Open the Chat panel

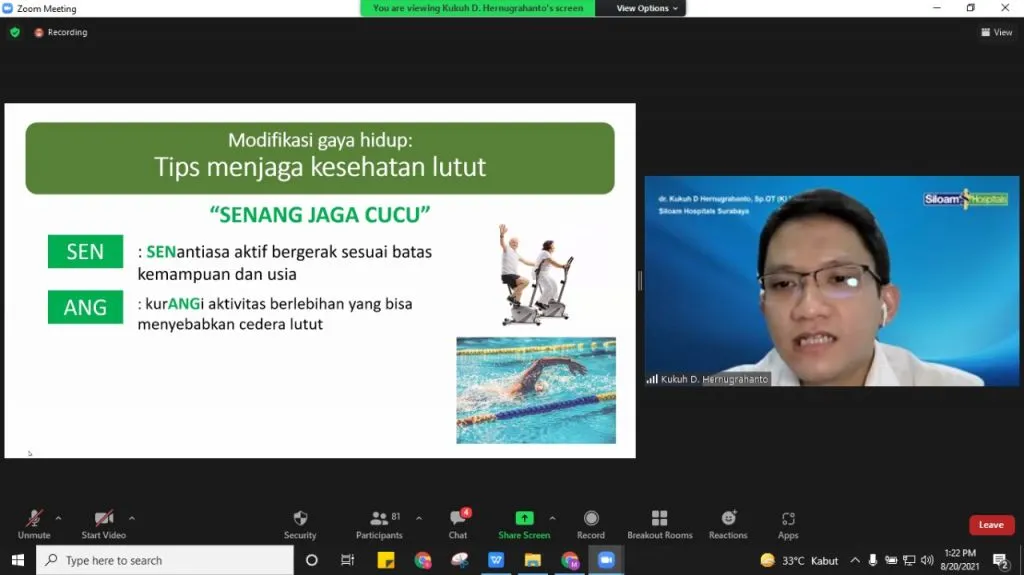coord(458,525)
